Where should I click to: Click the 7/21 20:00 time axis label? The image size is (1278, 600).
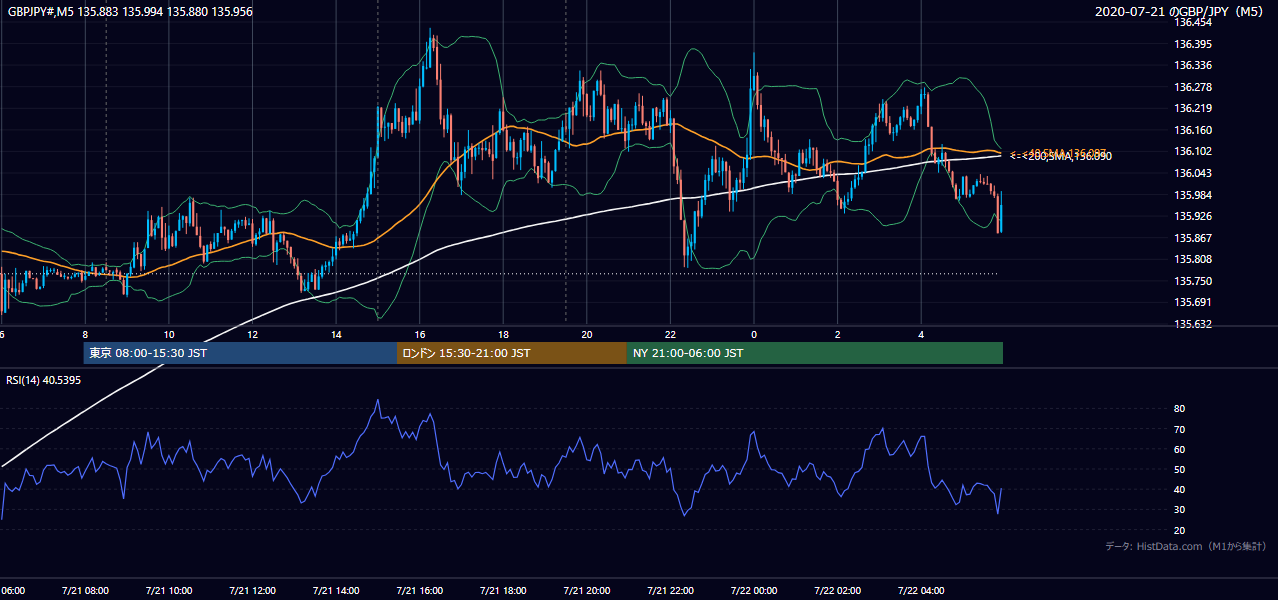click(587, 590)
